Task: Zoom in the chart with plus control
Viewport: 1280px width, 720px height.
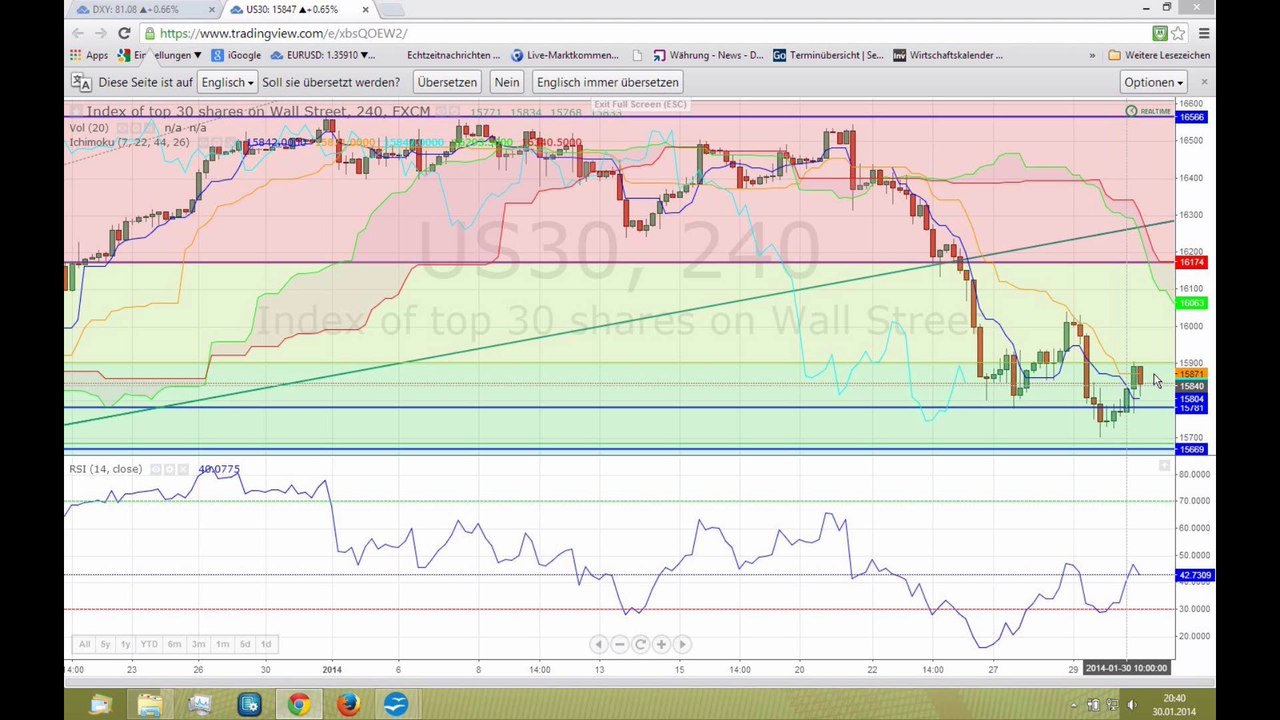Action: tap(661, 644)
